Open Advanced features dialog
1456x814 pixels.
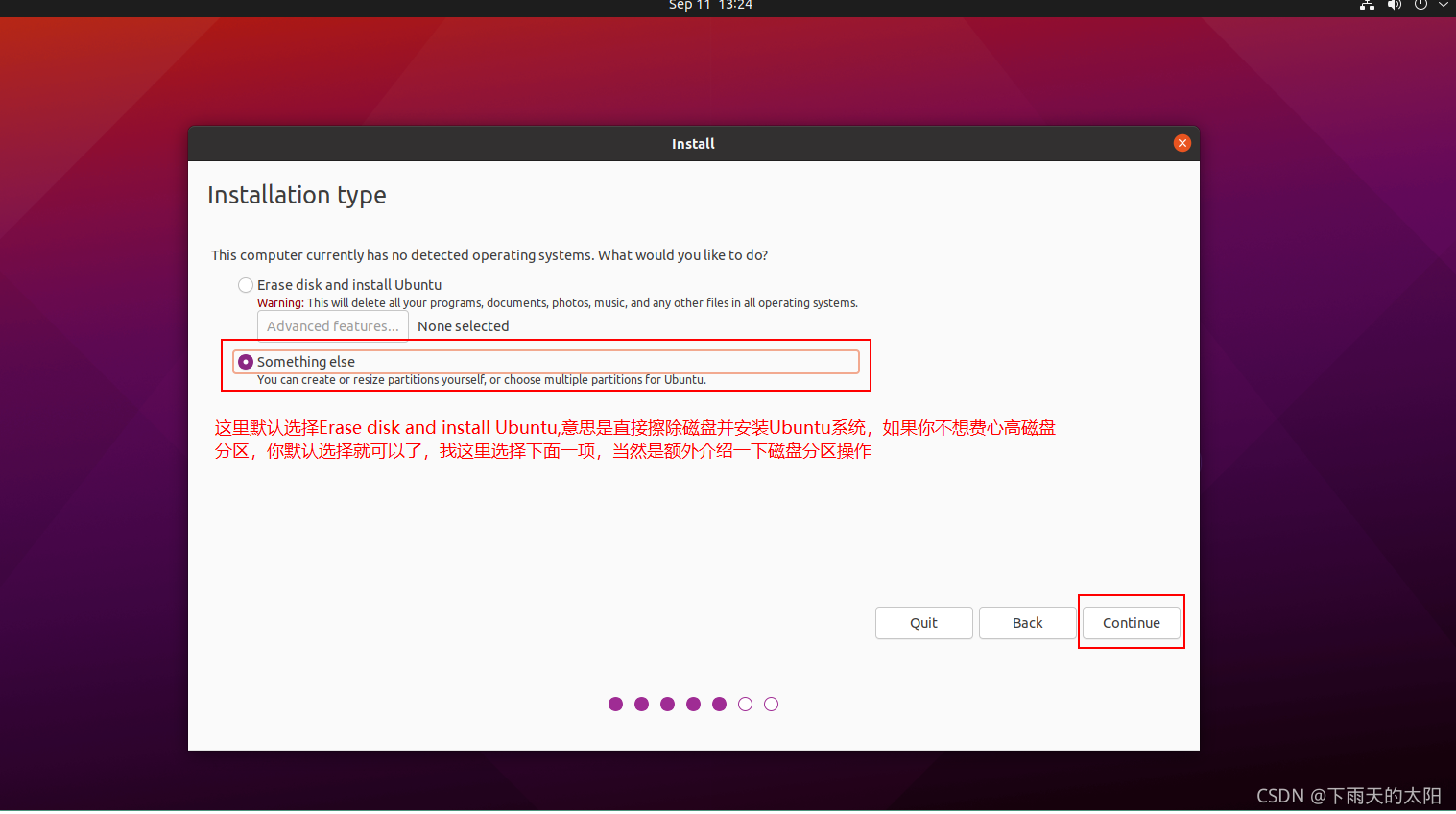(333, 326)
